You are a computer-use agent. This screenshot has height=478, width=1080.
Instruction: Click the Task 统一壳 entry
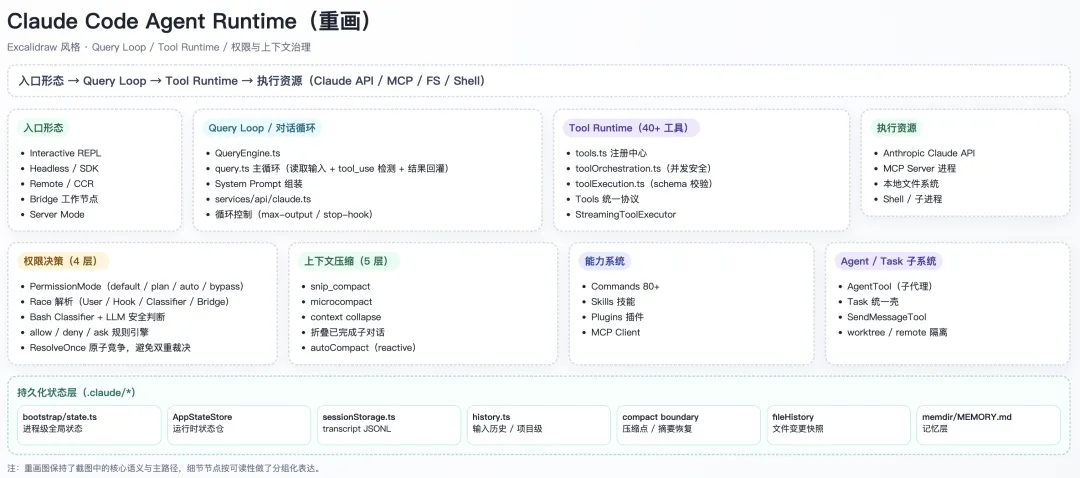point(873,302)
